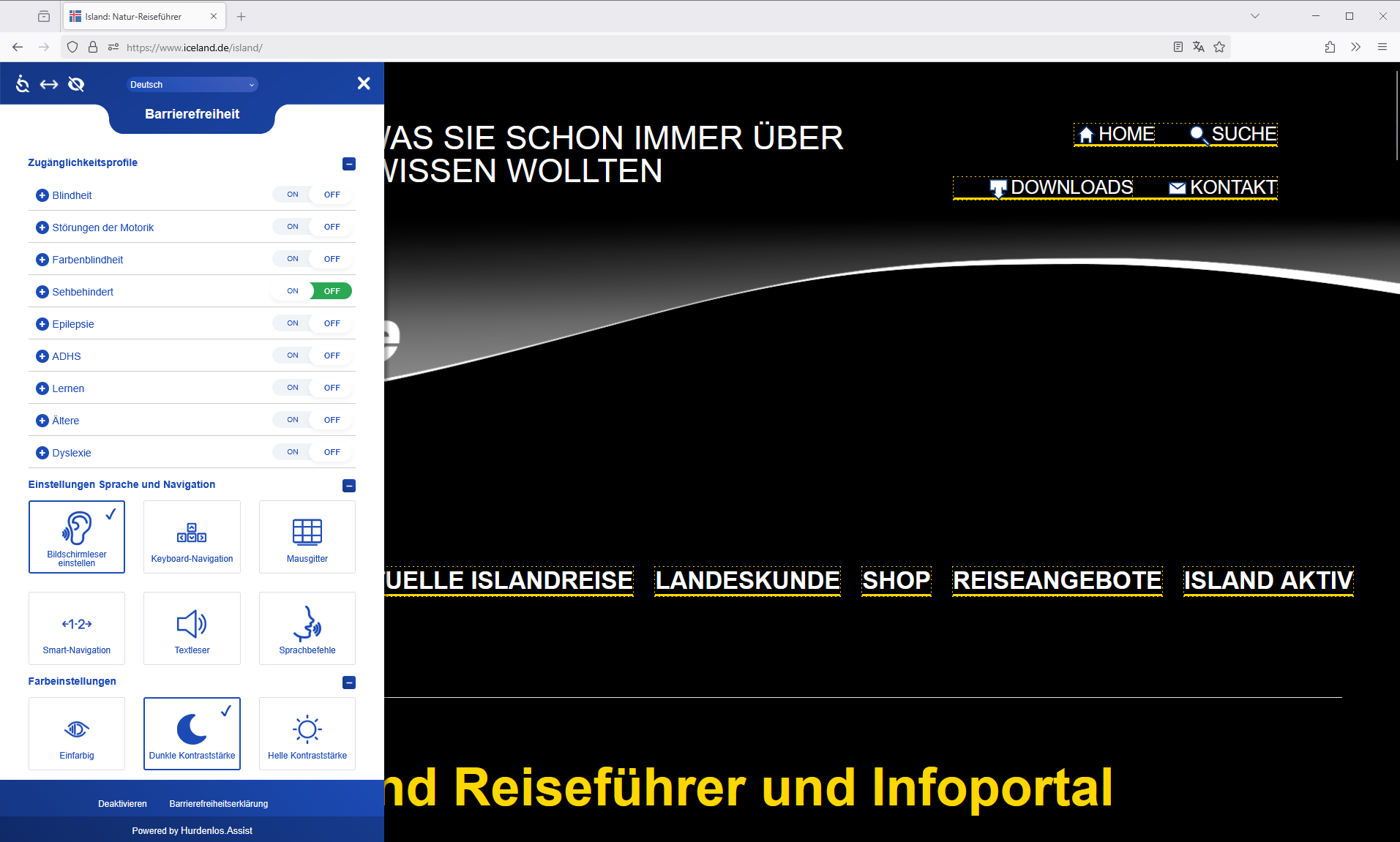Activate Keyboard-Navigation mode
The height and width of the screenshot is (842, 1400).
[192, 536]
